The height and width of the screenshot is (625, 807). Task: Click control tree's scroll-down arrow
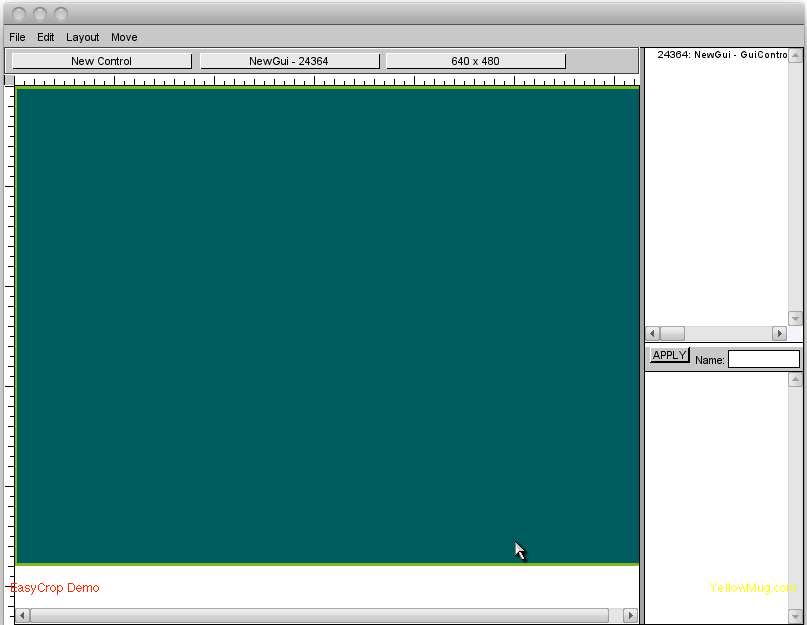tap(796, 318)
